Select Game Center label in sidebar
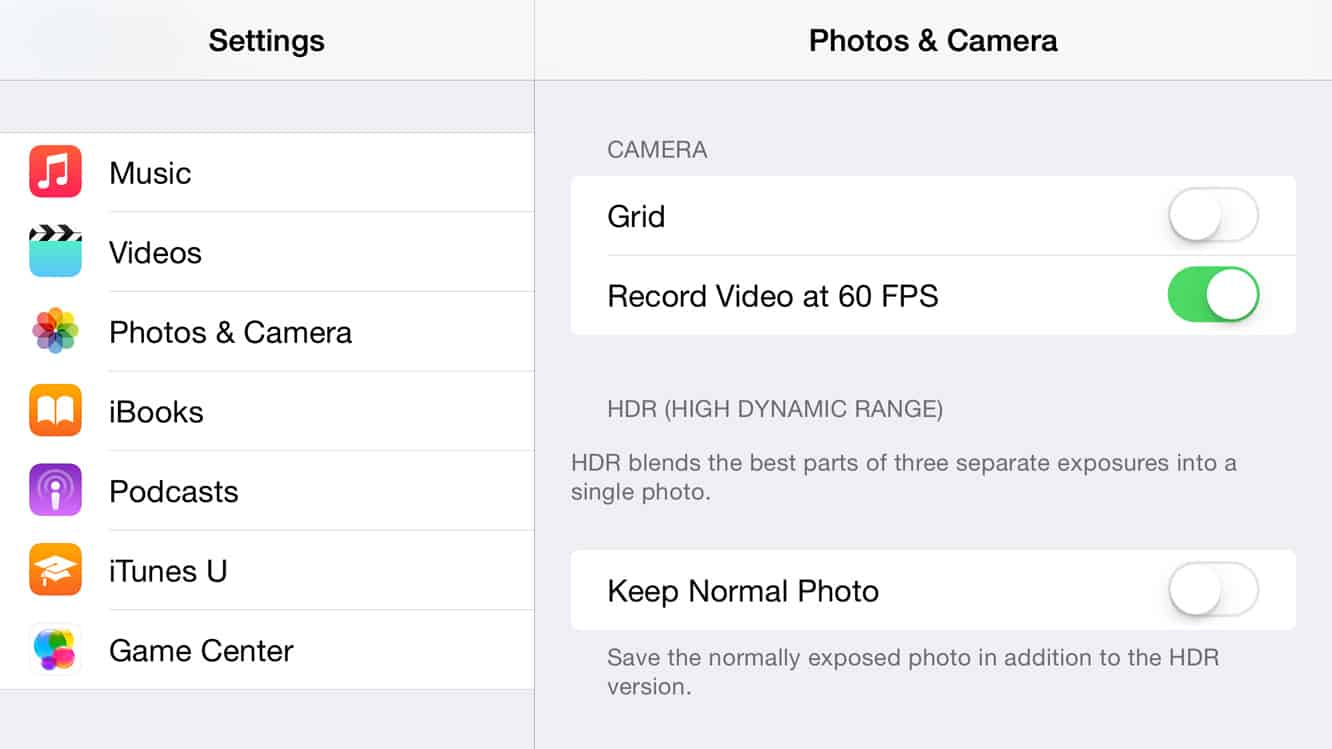This screenshot has height=749, width=1332. pos(201,651)
